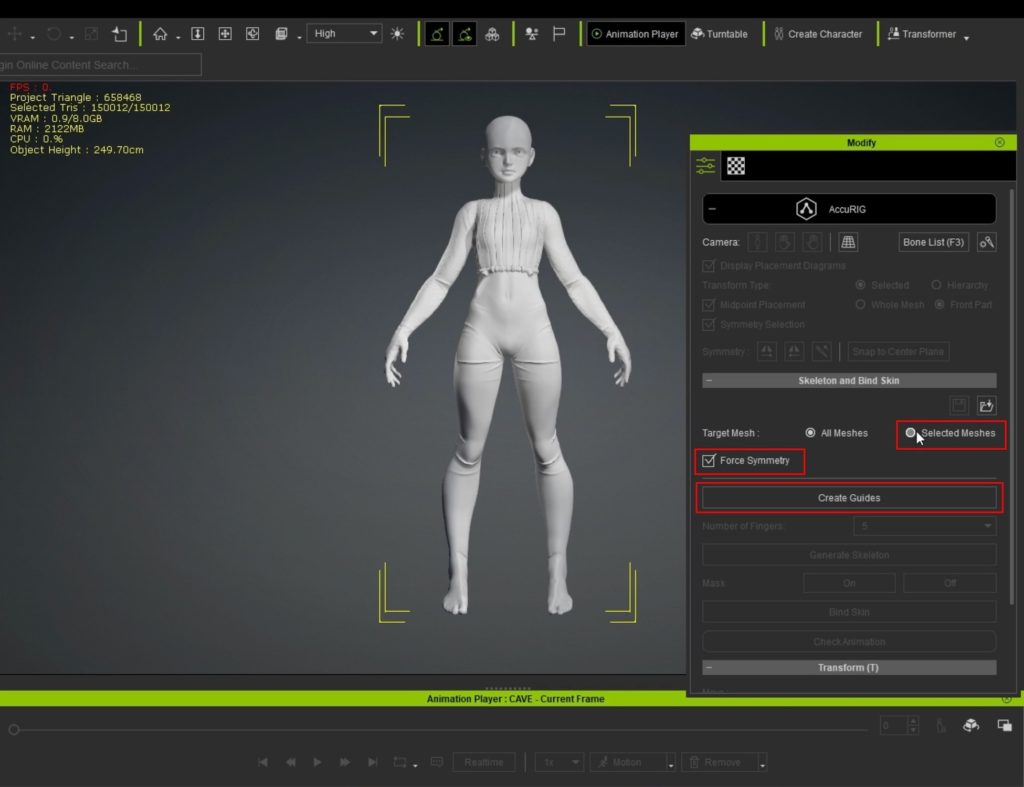1024x787 pixels.
Task: Click the sliders Modify tab icon
Action: pyautogui.click(x=706, y=166)
